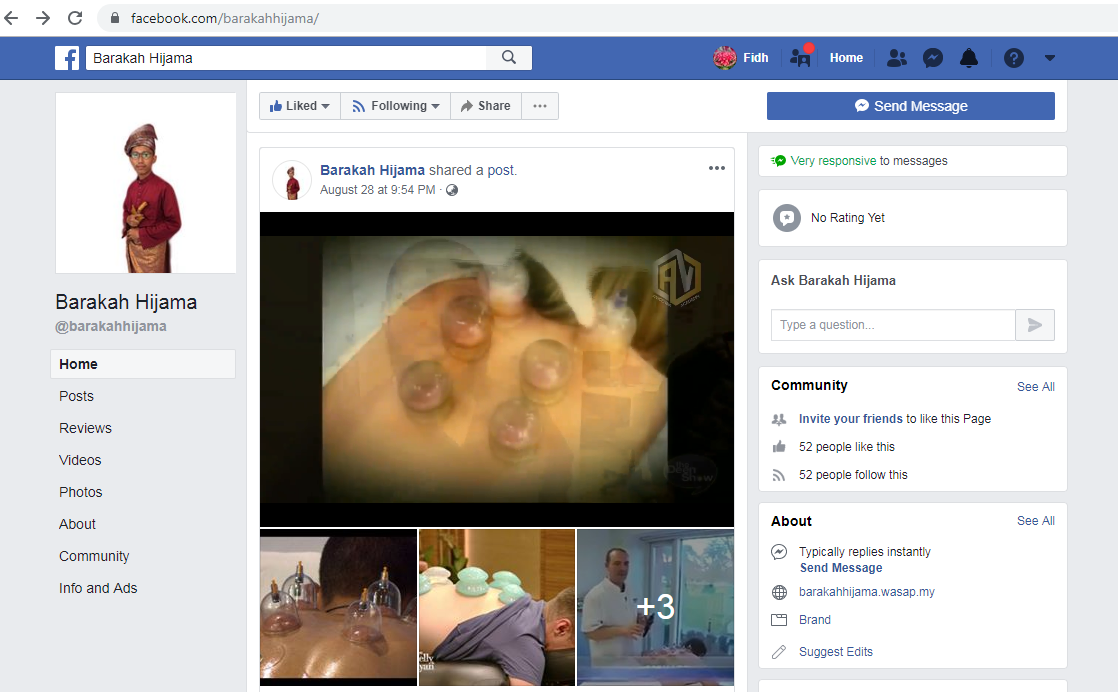Image resolution: width=1118 pixels, height=692 pixels.
Task: Open post options three-dot menu
Action: [x=717, y=168]
